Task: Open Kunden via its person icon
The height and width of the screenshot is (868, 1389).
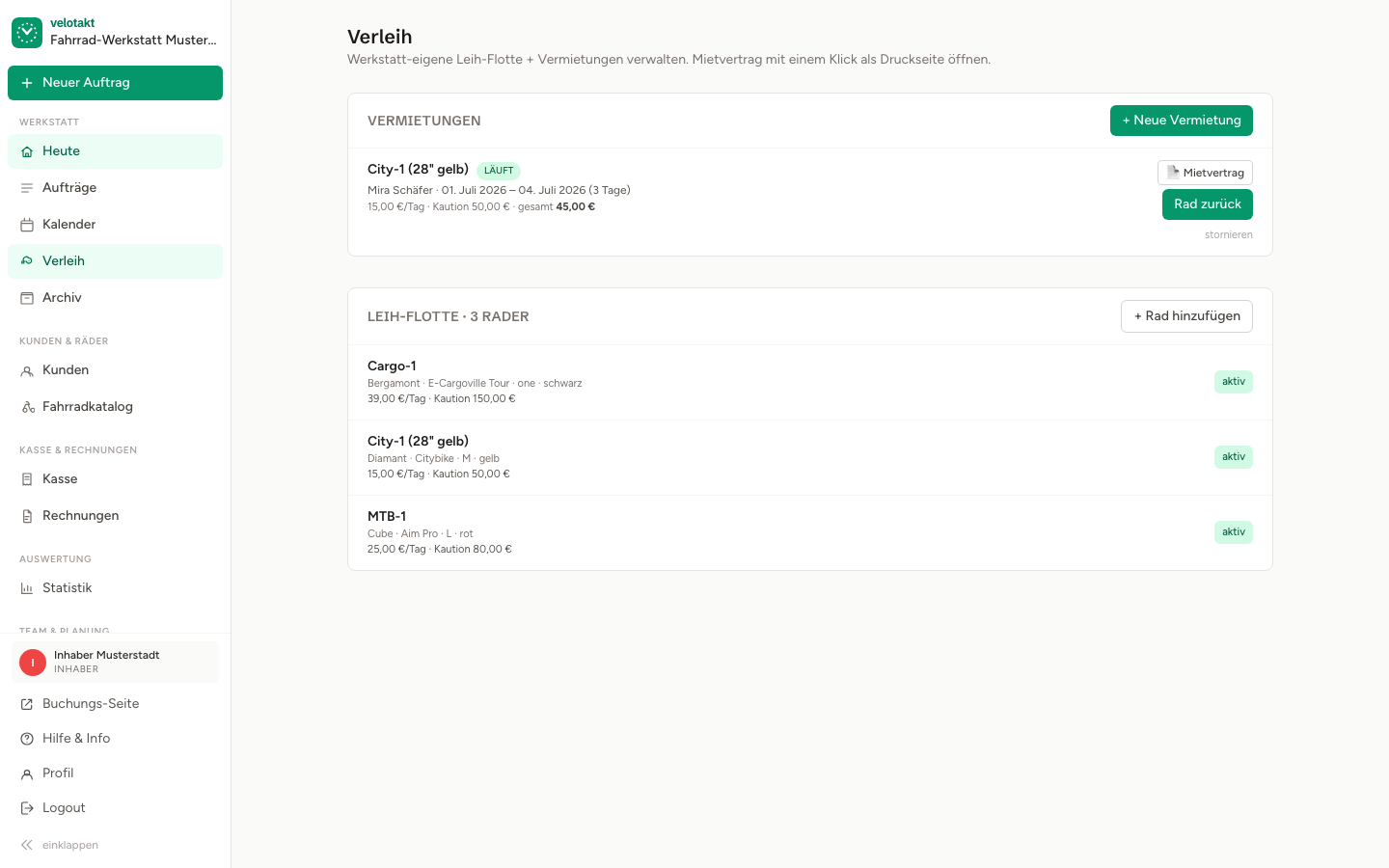Action: [x=27, y=370]
